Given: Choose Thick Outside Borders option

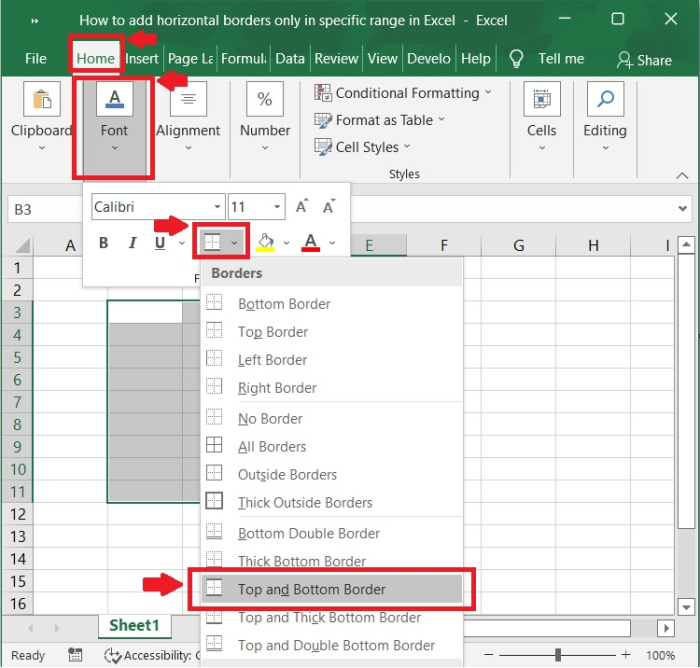Looking at the screenshot, I should click(x=332, y=502).
